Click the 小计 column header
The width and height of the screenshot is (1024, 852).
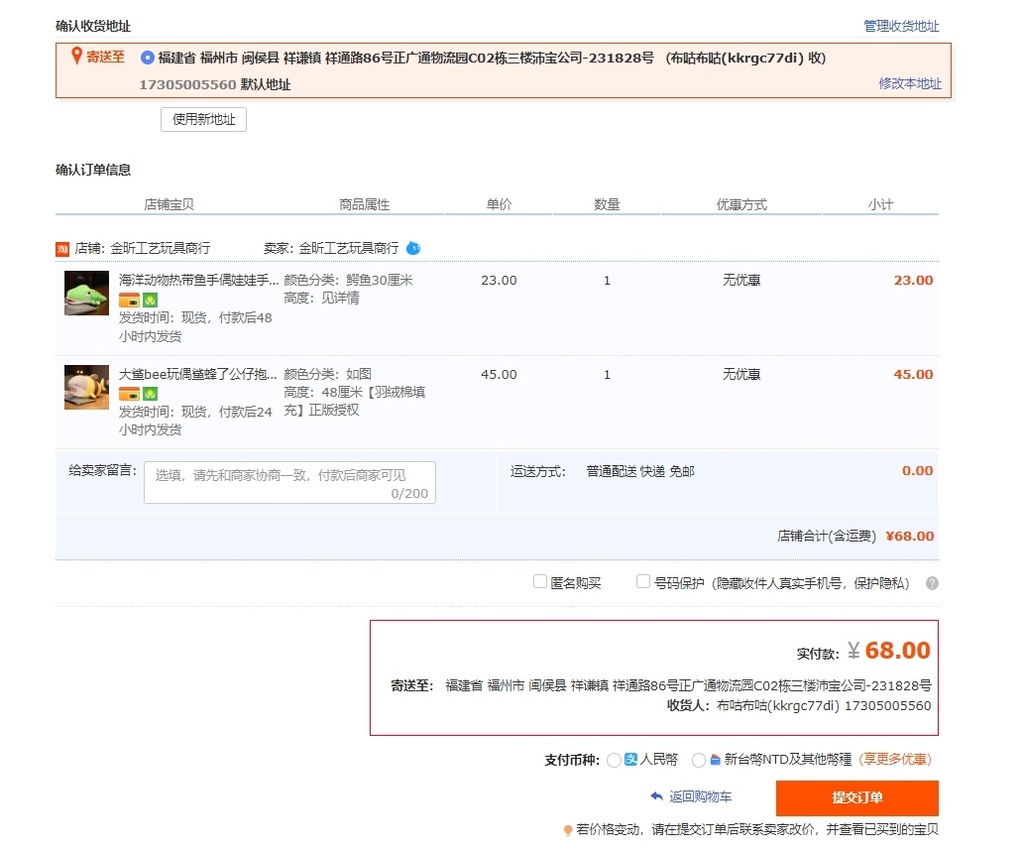coord(880,204)
